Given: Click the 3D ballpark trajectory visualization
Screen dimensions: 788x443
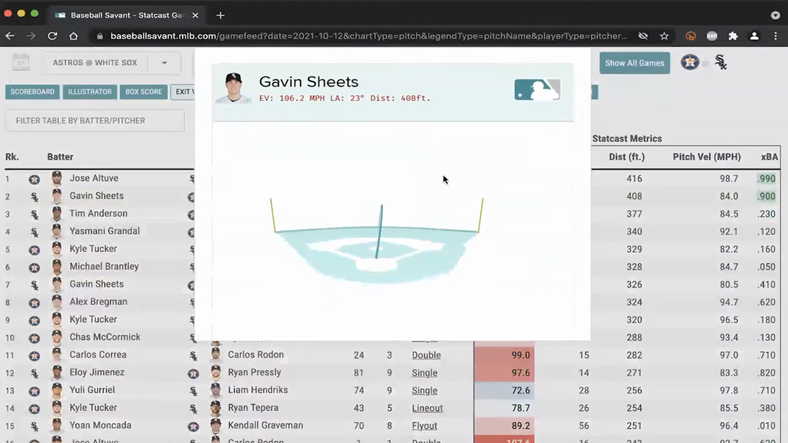Looking at the screenshot, I should click(377, 241).
